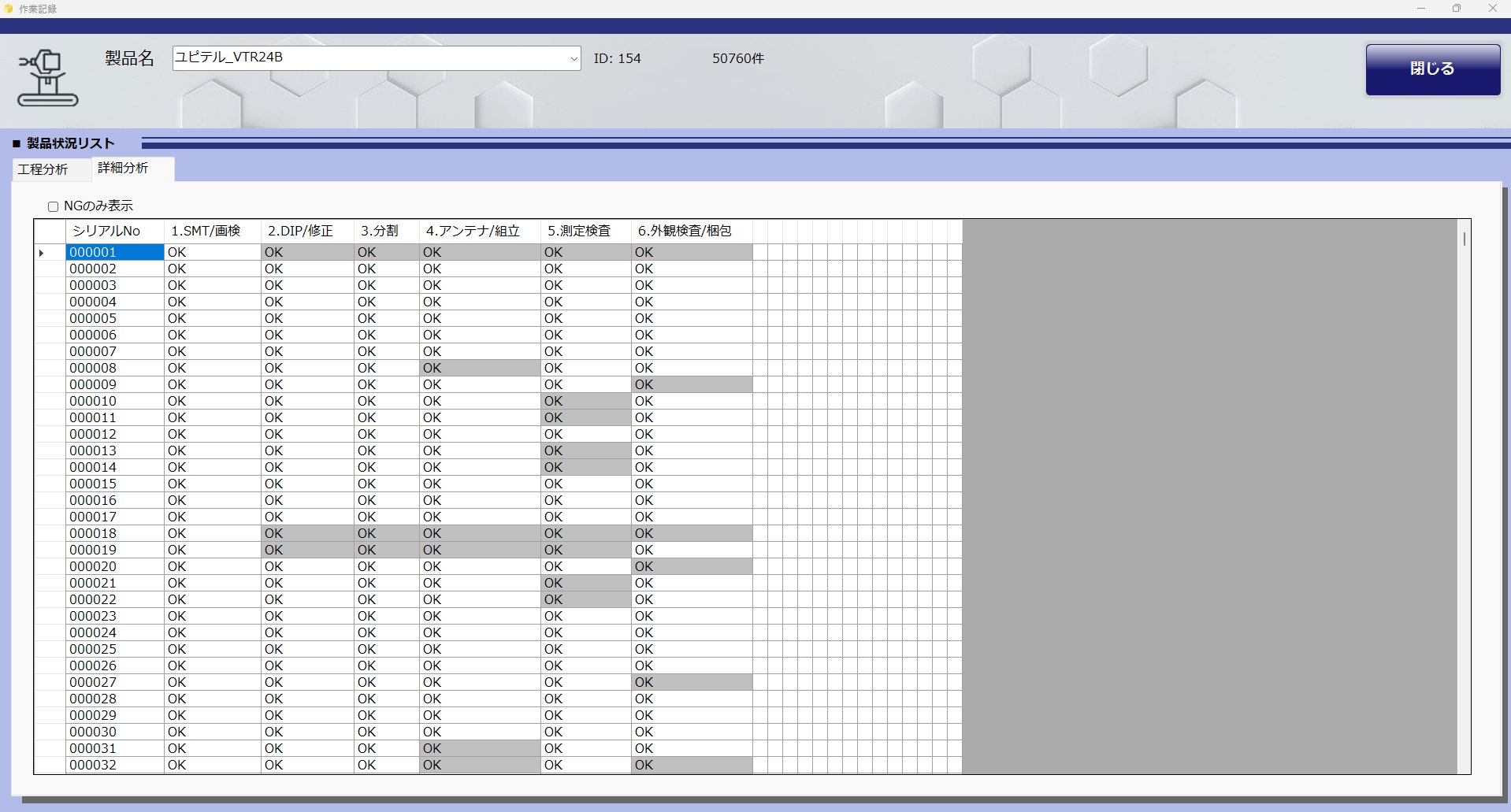Screen dimensions: 1511x812
Task: Click the 閉じる button
Action: click(x=1432, y=69)
